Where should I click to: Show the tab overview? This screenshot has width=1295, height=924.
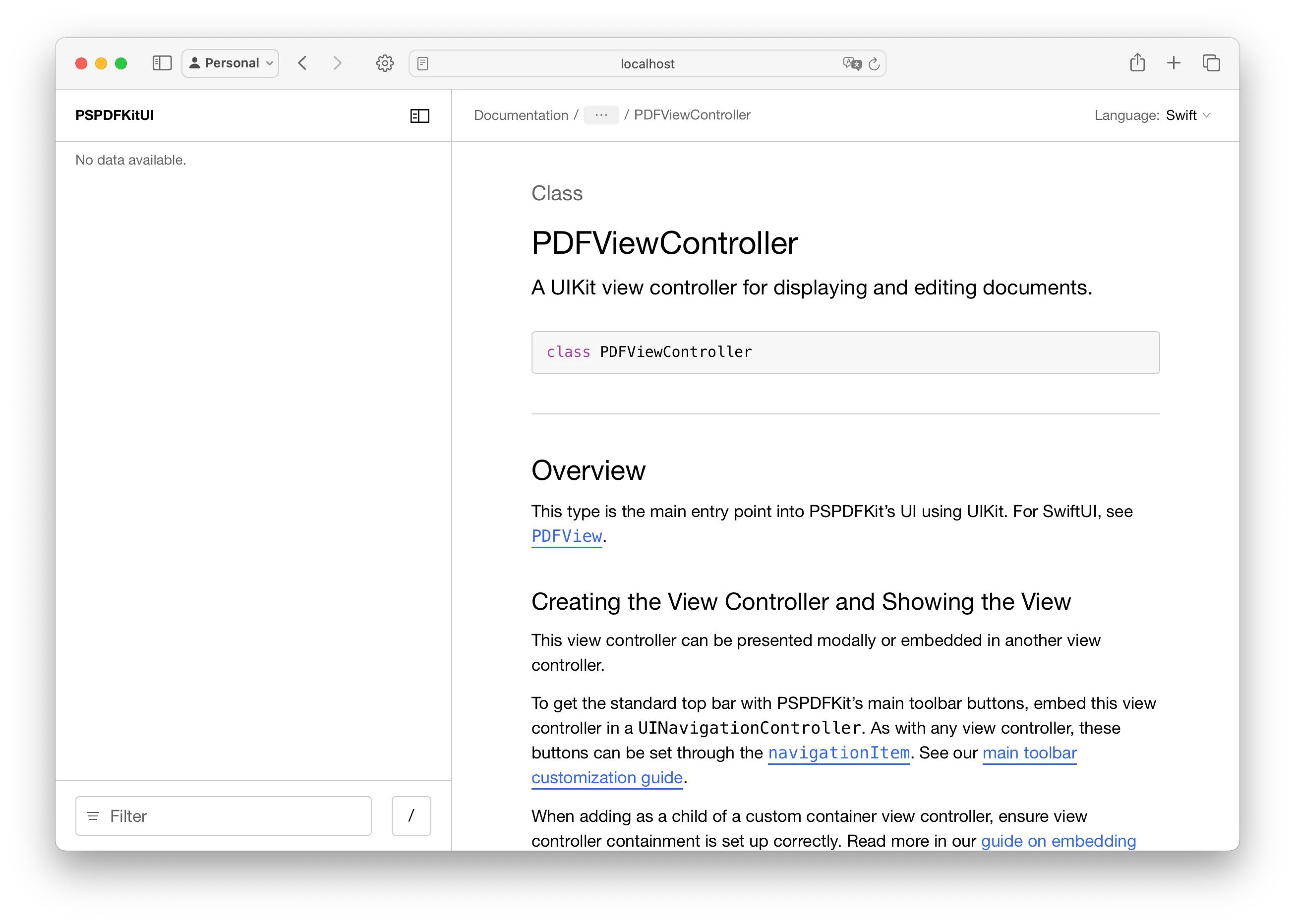[x=1211, y=62]
